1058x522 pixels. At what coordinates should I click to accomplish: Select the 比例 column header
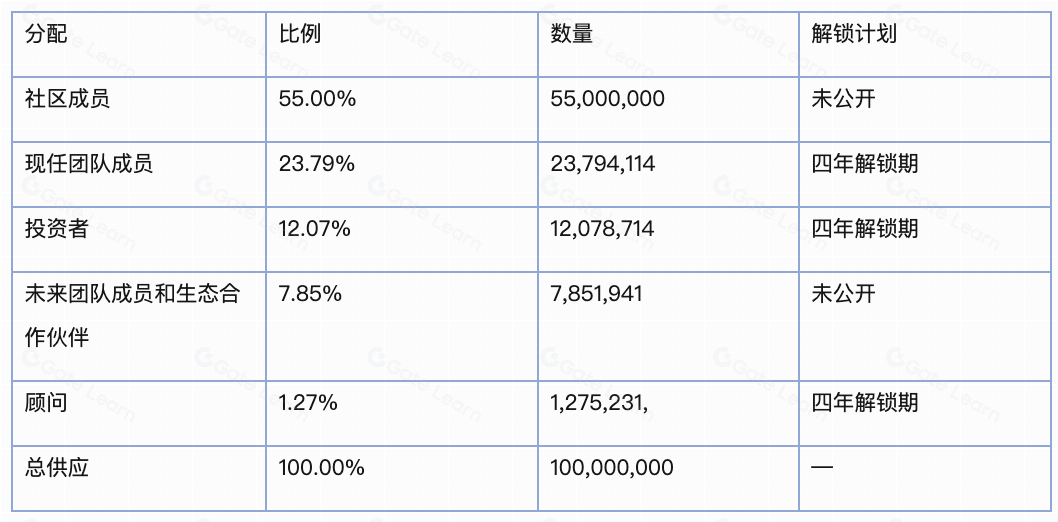pyautogui.click(x=401, y=44)
